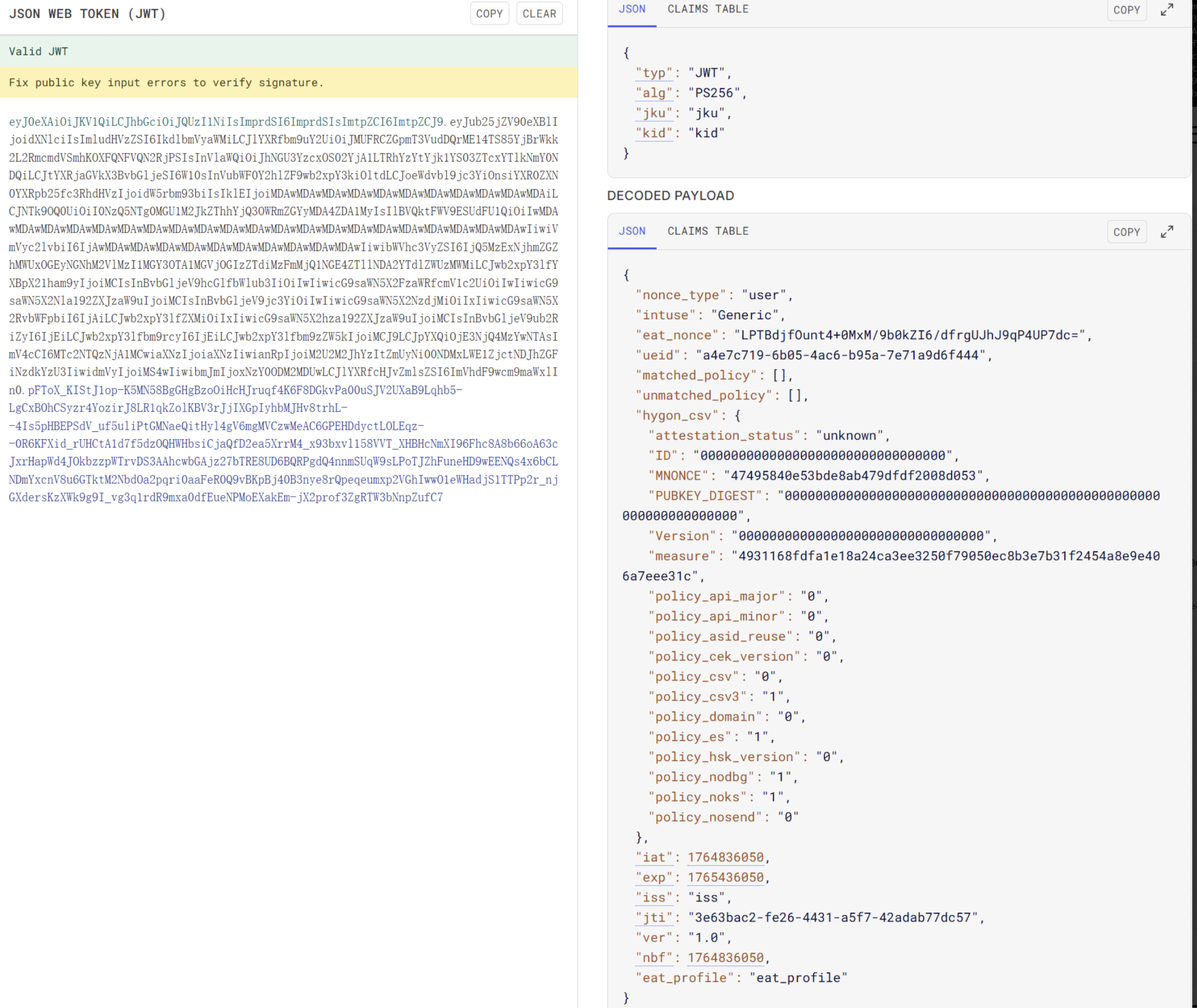Viewport: 1197px width, 1008px height.
Task: Switch payload view to Claims Table tab
Action: 707,231
